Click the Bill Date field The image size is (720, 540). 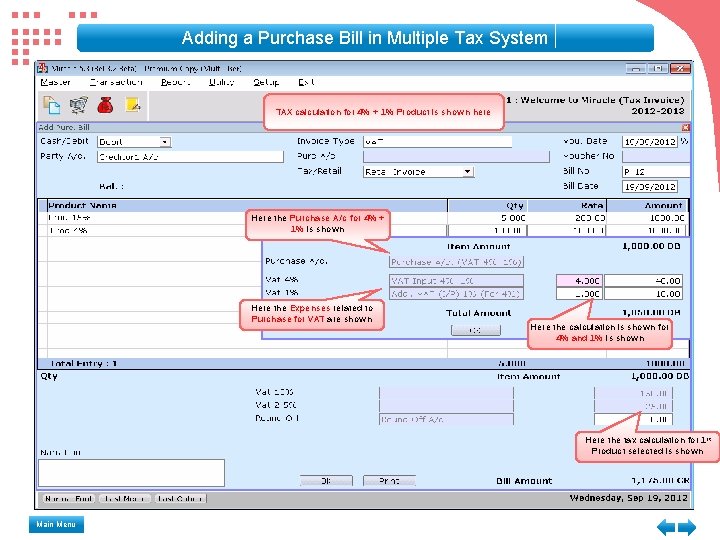pos(650,186)
